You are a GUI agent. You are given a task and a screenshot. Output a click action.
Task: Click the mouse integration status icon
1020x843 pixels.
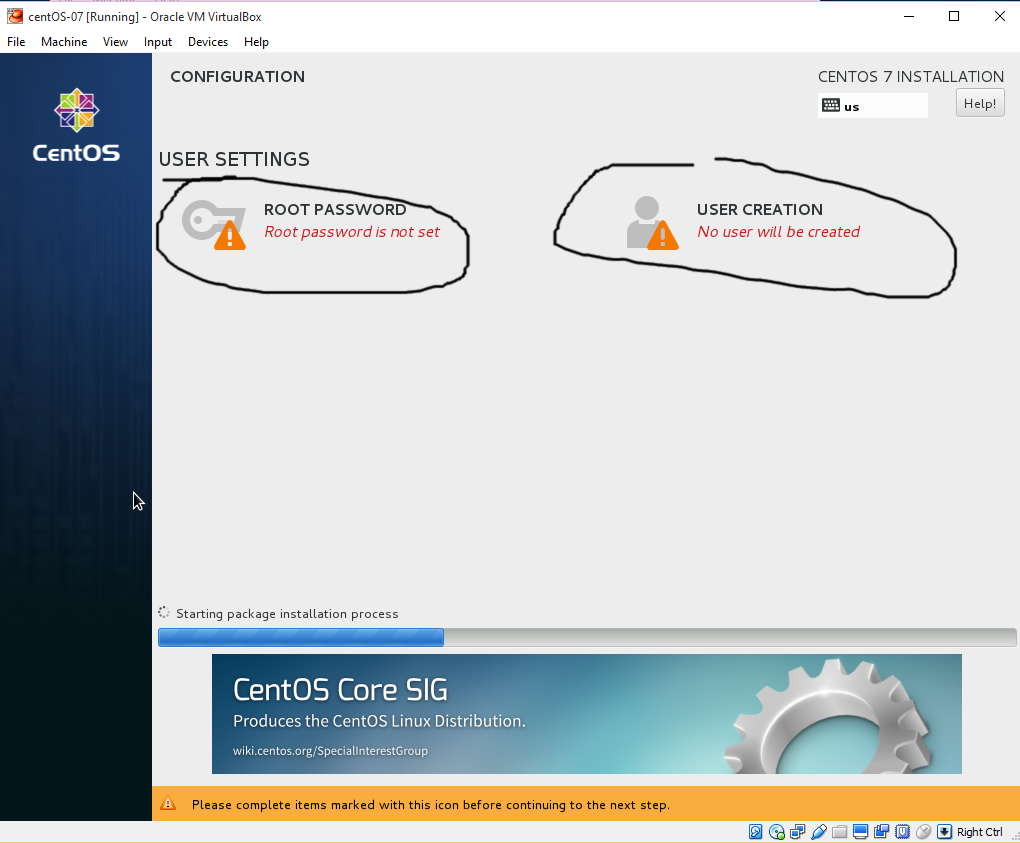point(923,832)
